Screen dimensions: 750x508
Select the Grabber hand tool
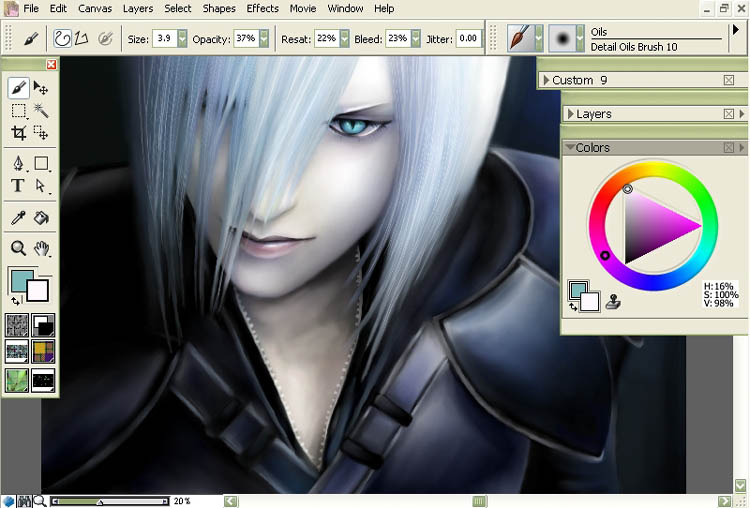coord(42,248)
